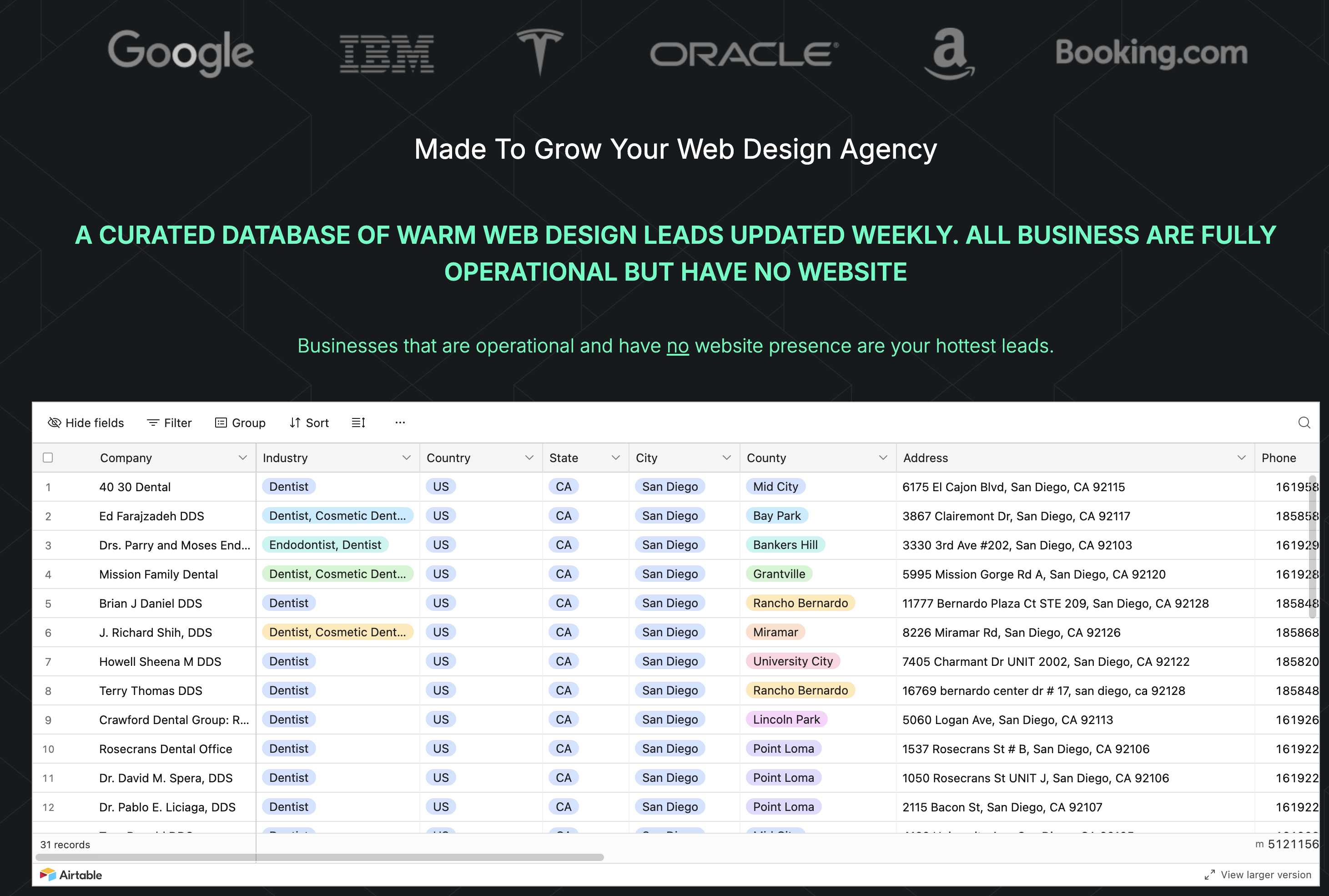Click address '8226 Miramar Rd, San Diego, CA 92126'

pyautogui.click(x=1012, y=633)
